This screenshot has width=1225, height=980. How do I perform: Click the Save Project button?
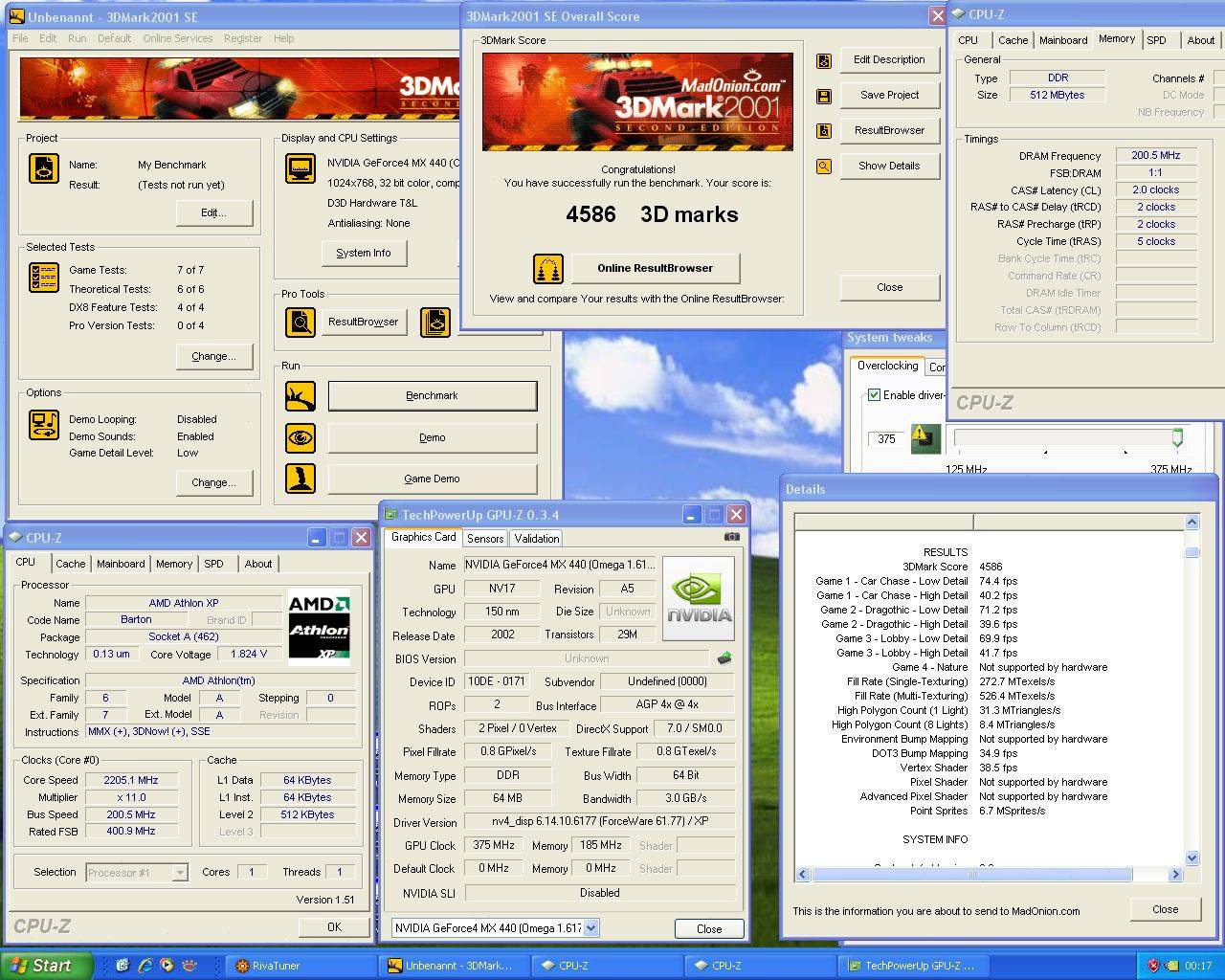click(889, 96)
